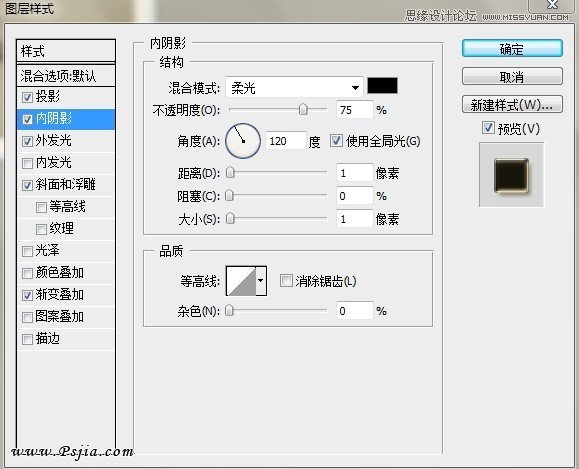Toggle 使用全局光 global light checkbox
The width and height of the screenshot is (579, 469).
336,141
